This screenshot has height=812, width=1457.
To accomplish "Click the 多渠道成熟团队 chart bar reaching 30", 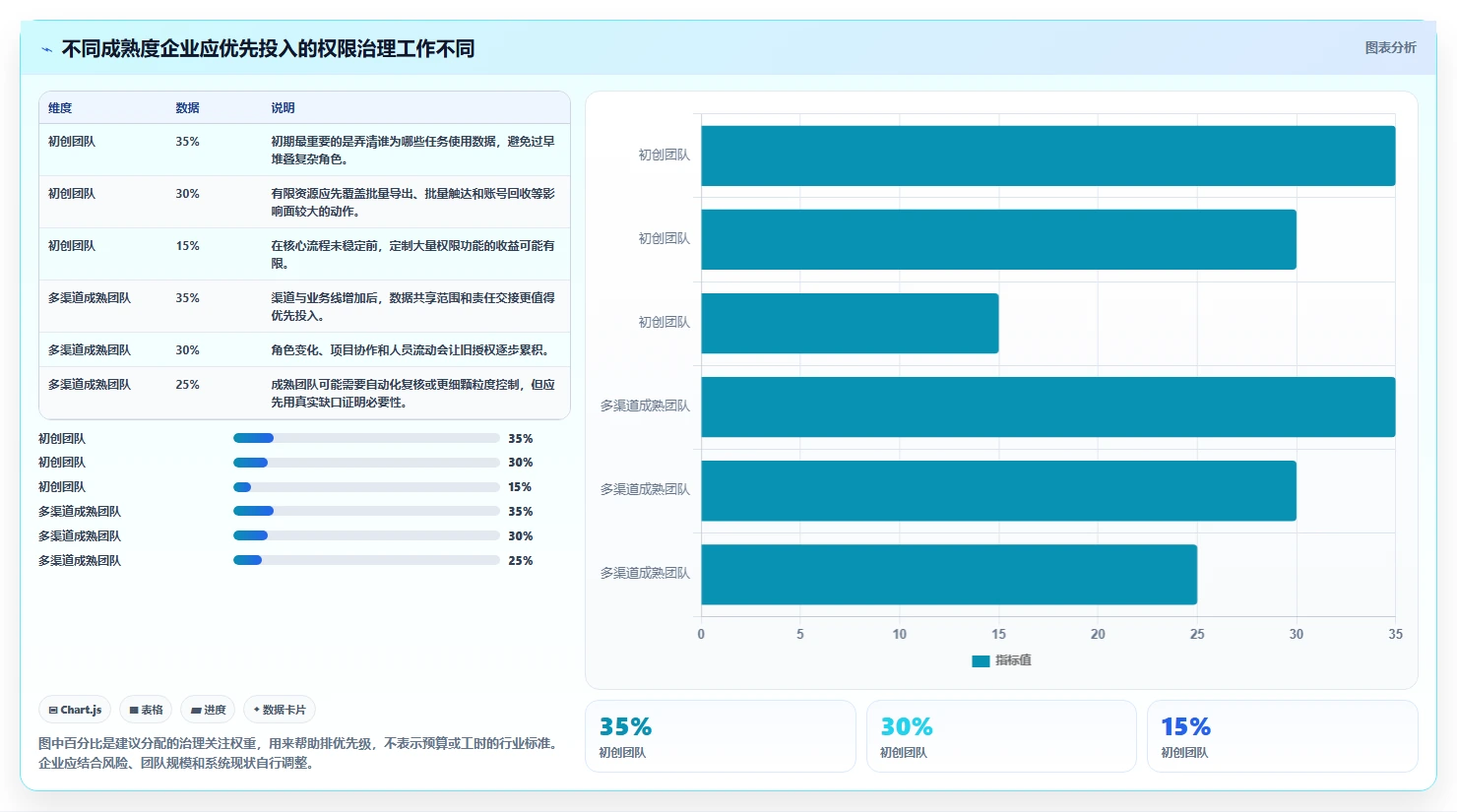I will click(x=998, y=490).
